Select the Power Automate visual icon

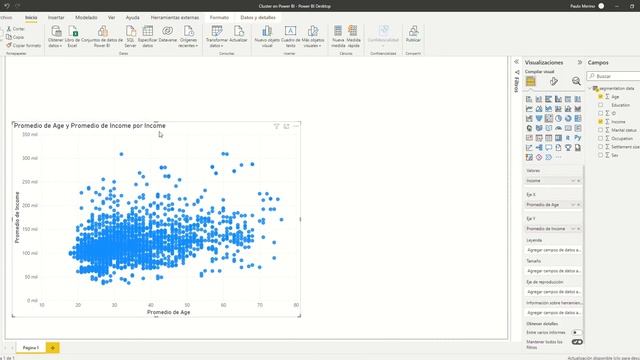tap(549, 157)
